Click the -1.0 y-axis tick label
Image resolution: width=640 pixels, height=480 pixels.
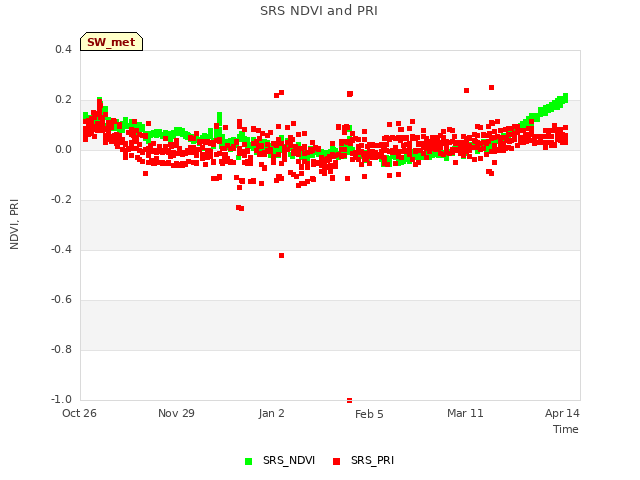[x=61, y=399]
